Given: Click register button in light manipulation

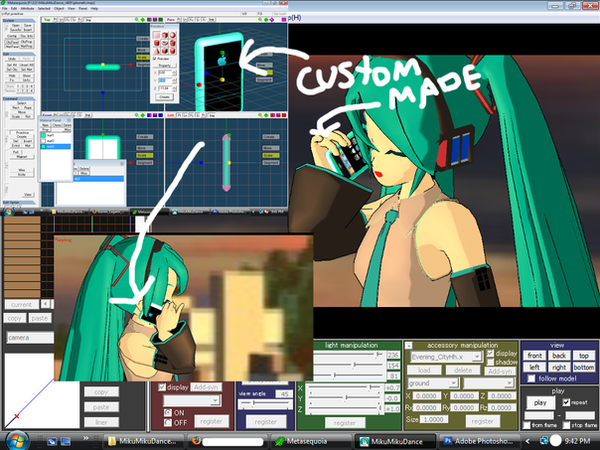Looking at the screenshot, I should pyautogui.click(x=345, y=423).
